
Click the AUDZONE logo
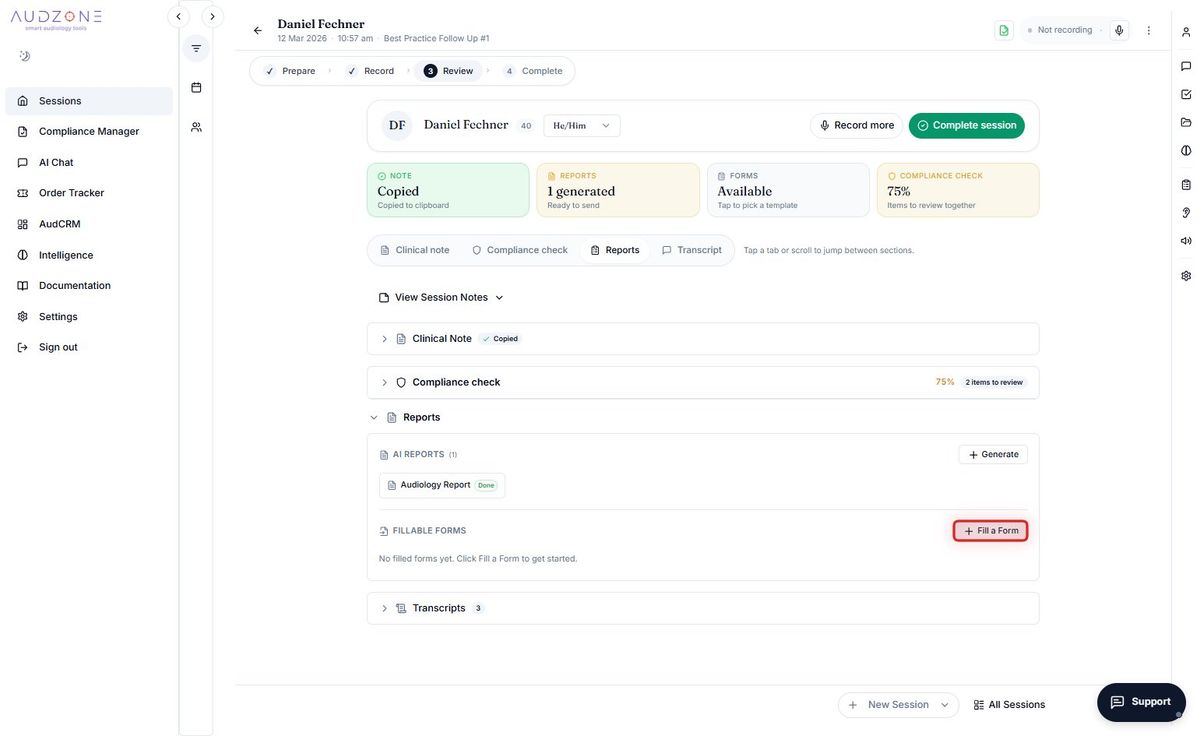[56, 20]
